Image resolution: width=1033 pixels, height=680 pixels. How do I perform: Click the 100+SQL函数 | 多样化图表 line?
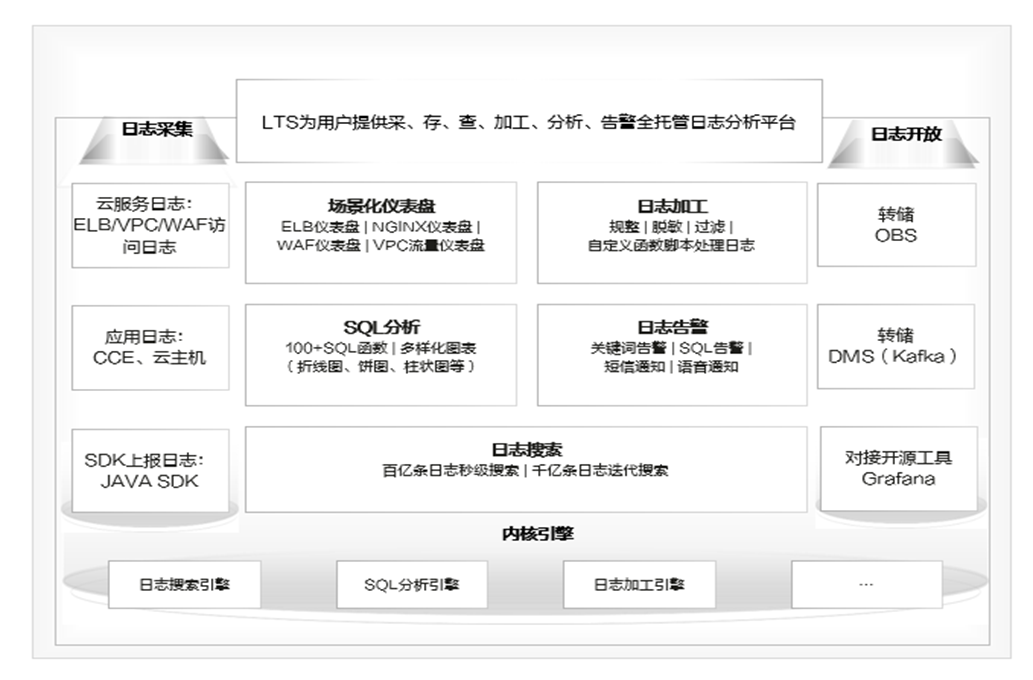pos(381,348)
